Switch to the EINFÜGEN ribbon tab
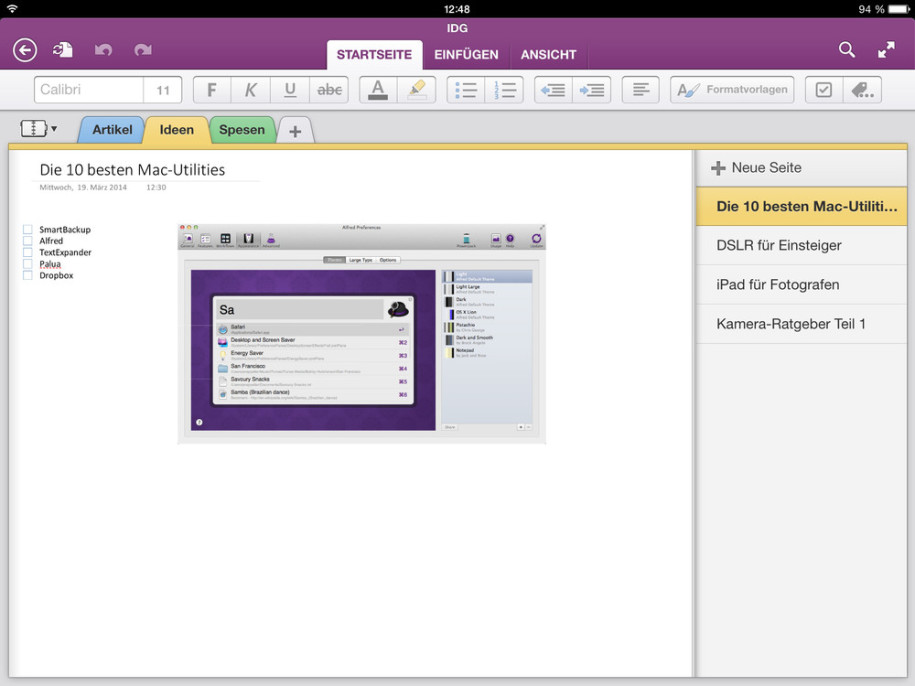The image size is (915, 686). (x=466, y=55)
